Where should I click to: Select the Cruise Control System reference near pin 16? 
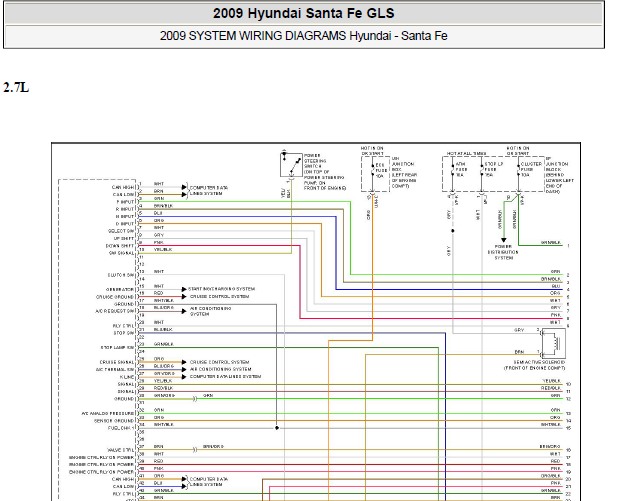tap(215, 295)
